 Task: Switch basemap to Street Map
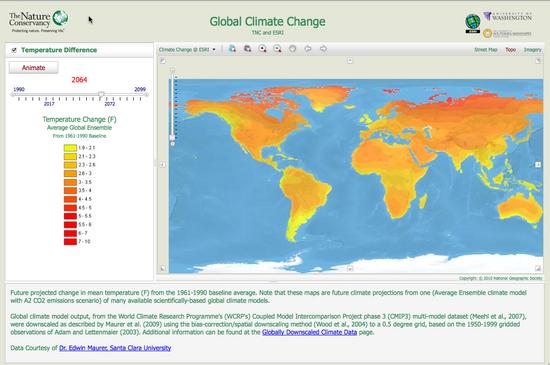pyautogui.click(x=485, y=50)
